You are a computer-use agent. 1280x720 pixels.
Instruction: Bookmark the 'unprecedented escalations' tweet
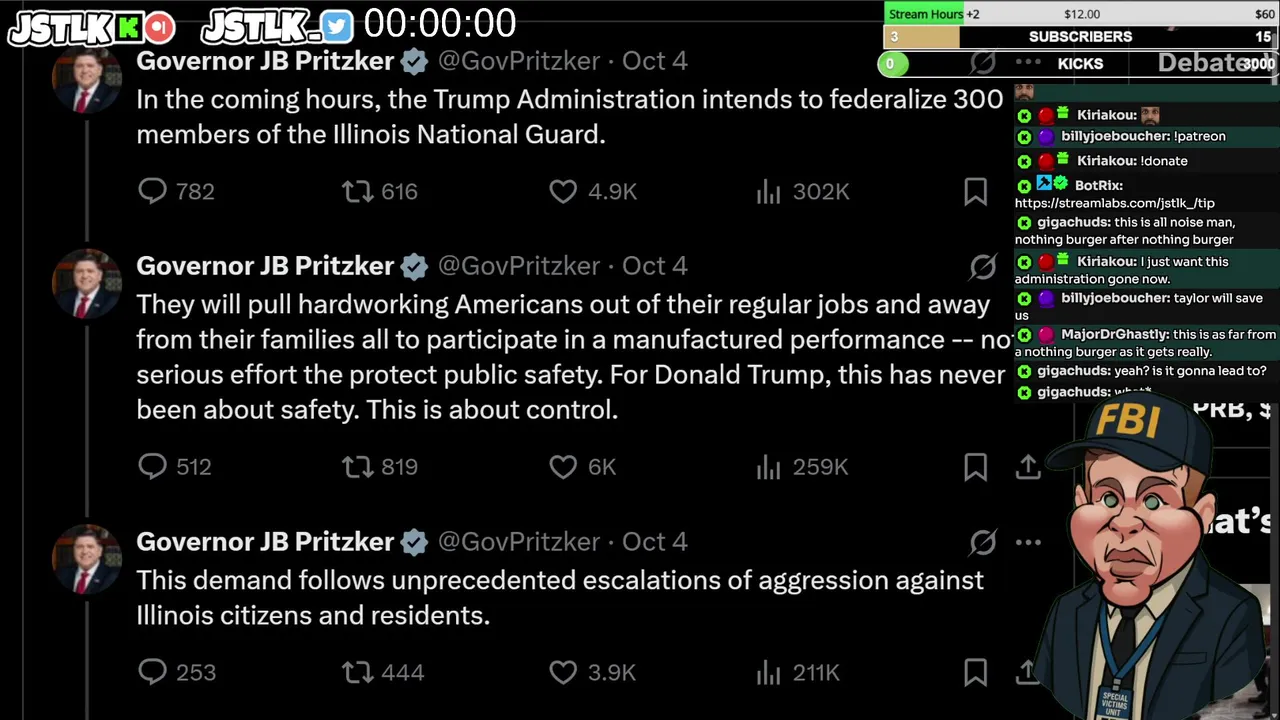pyautogui.click(x=975, y=672)
